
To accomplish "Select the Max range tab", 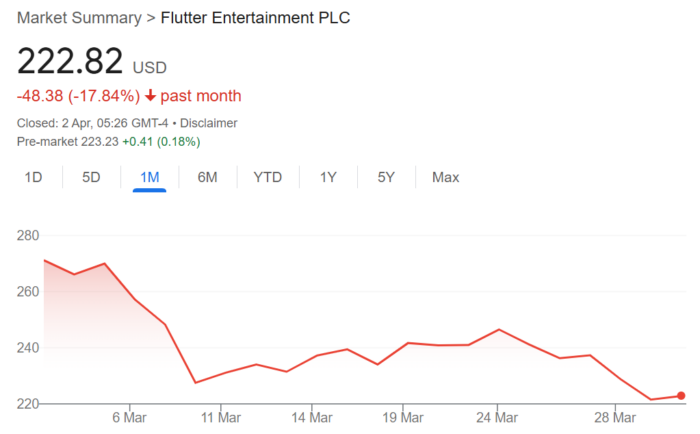I will pos(445,177).
